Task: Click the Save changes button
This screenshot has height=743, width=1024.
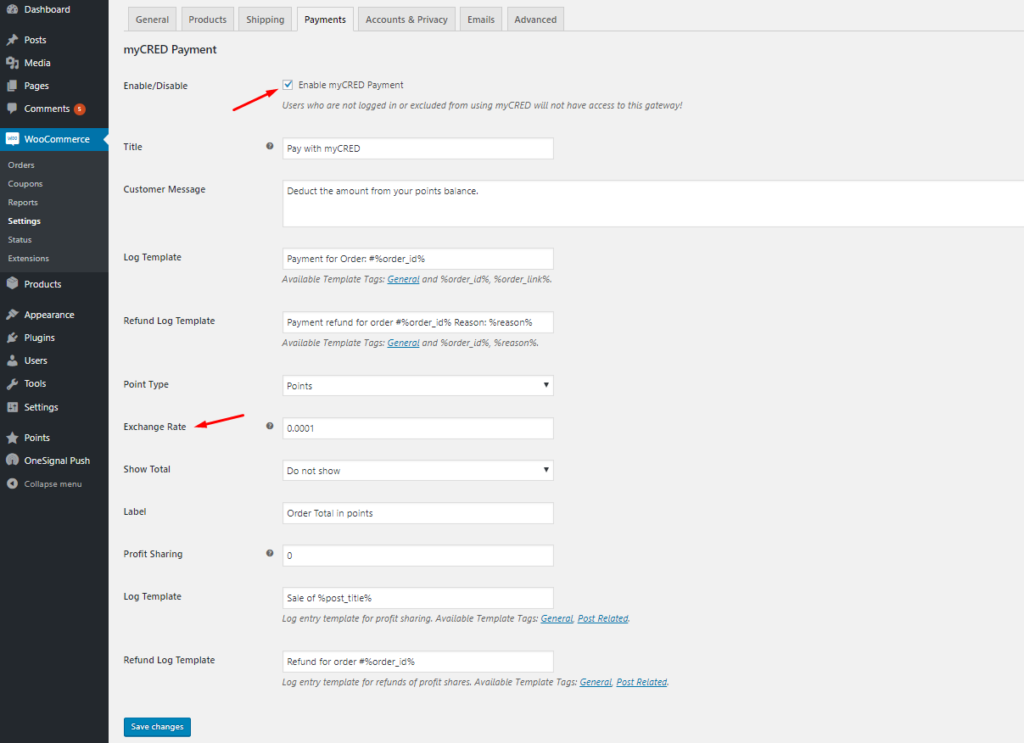Action: (157, 727)
